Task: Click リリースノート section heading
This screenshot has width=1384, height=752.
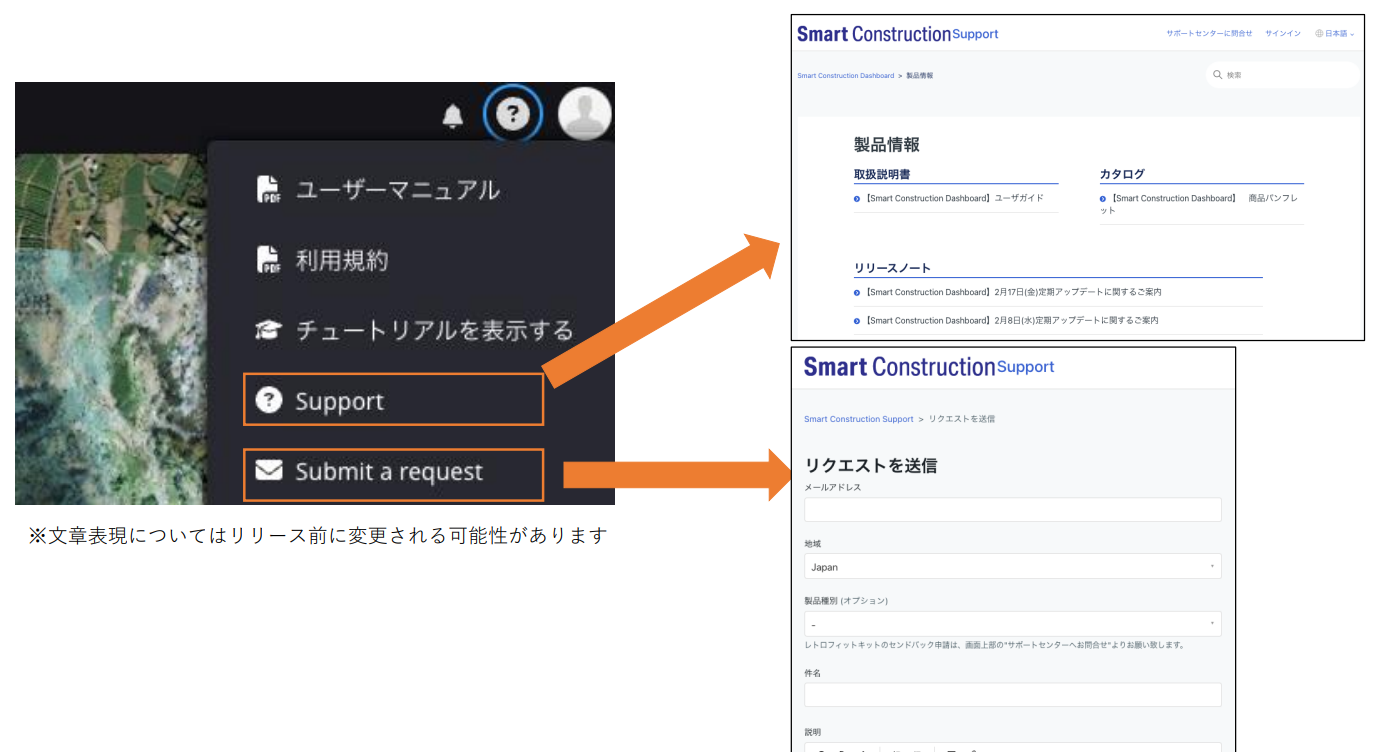Action: 892,268
